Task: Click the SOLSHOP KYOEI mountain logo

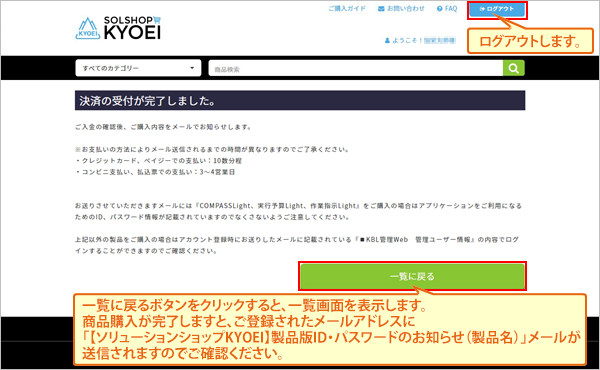Action: [88, 28]
